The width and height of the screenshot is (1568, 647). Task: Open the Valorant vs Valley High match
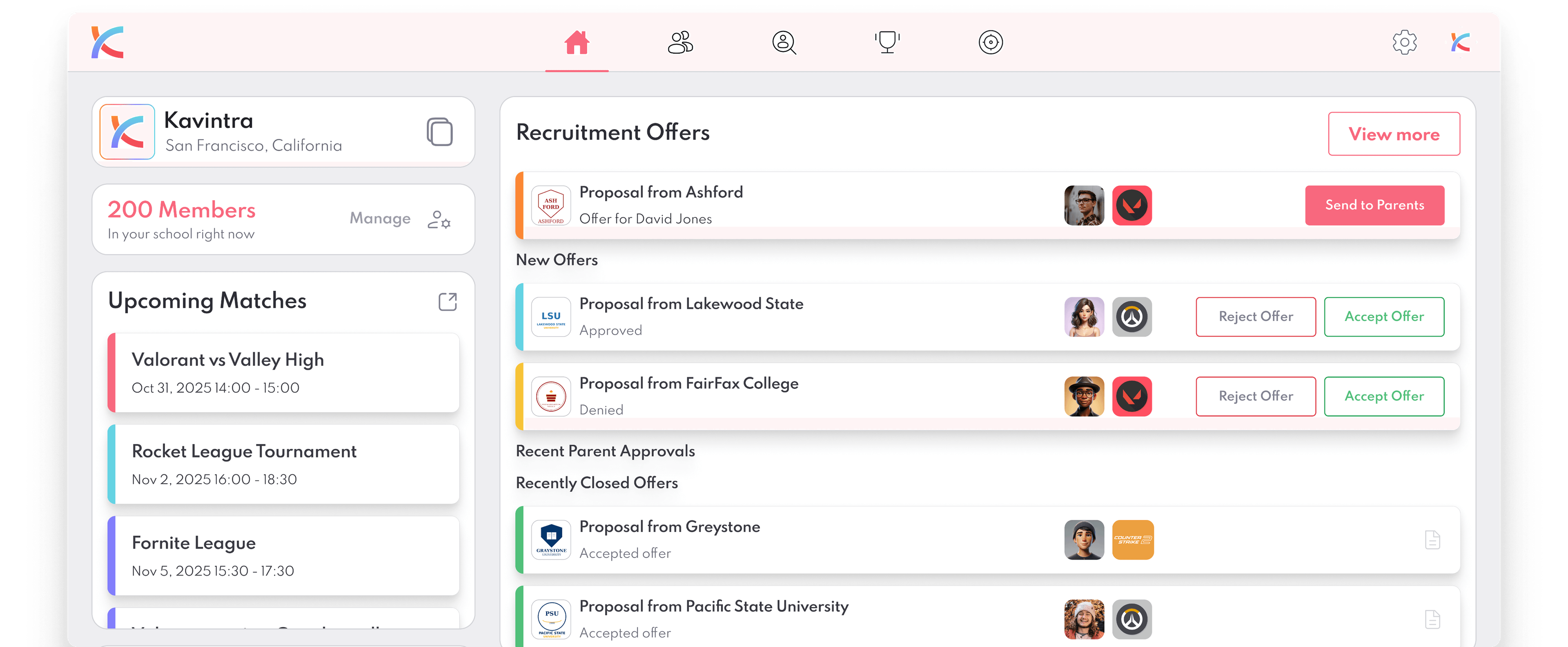[284, 373]
